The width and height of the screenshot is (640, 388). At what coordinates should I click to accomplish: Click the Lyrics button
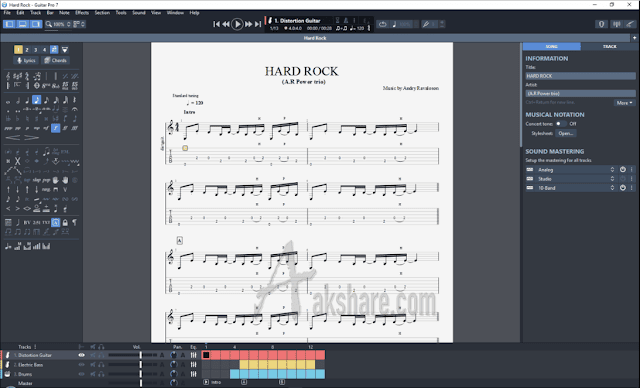click(x=26, y=60)
